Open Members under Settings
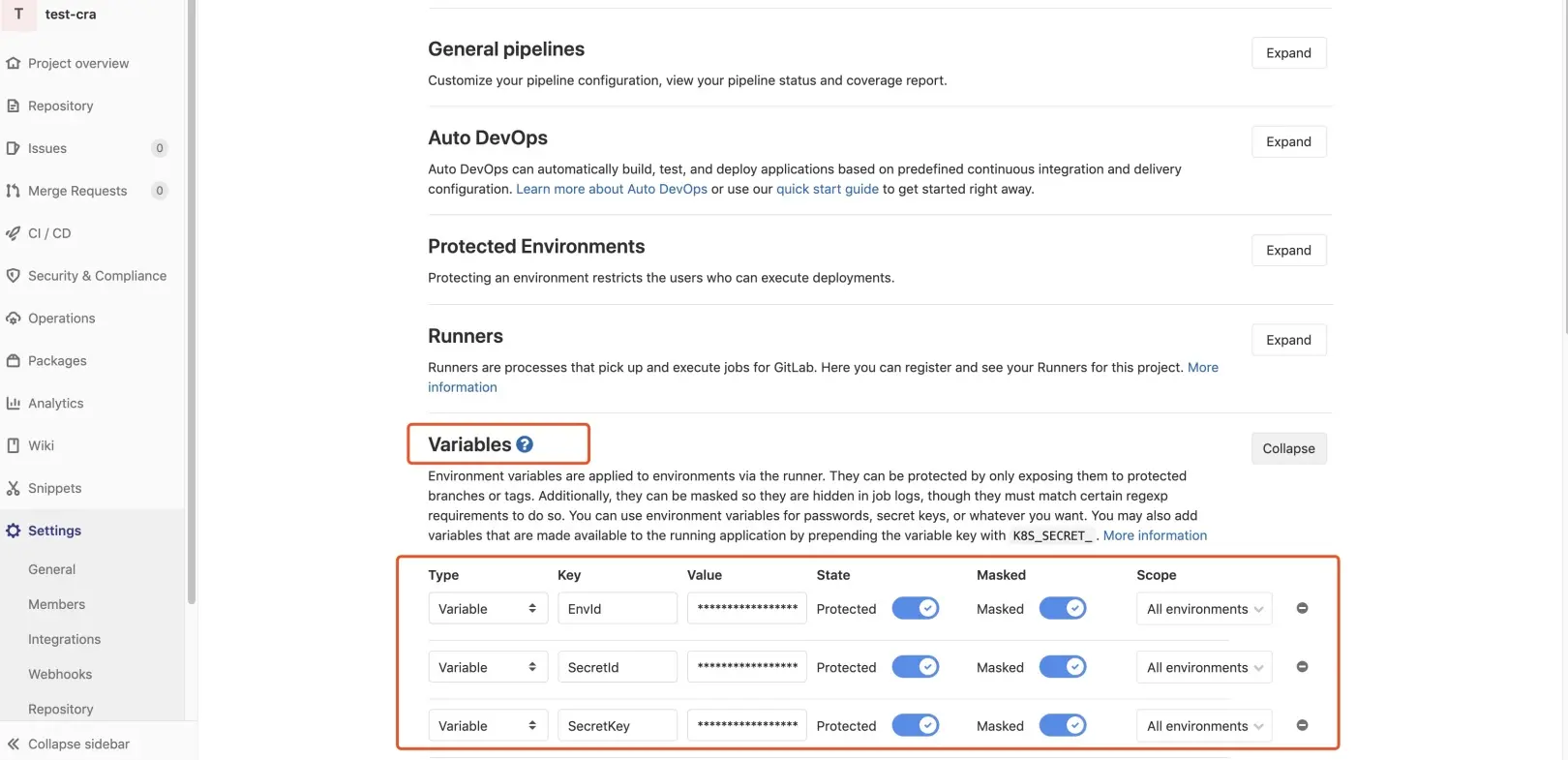Screen dimensions: 1568x760 (x=56, y=604)
